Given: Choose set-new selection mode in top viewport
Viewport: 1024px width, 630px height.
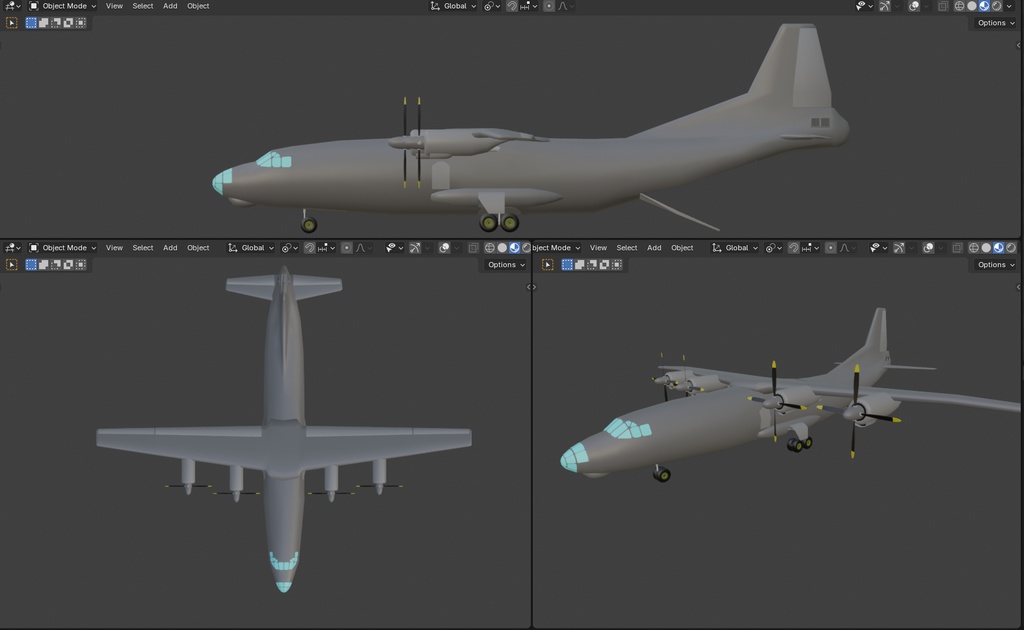Looking at the screenshot, I should [31, 23].
